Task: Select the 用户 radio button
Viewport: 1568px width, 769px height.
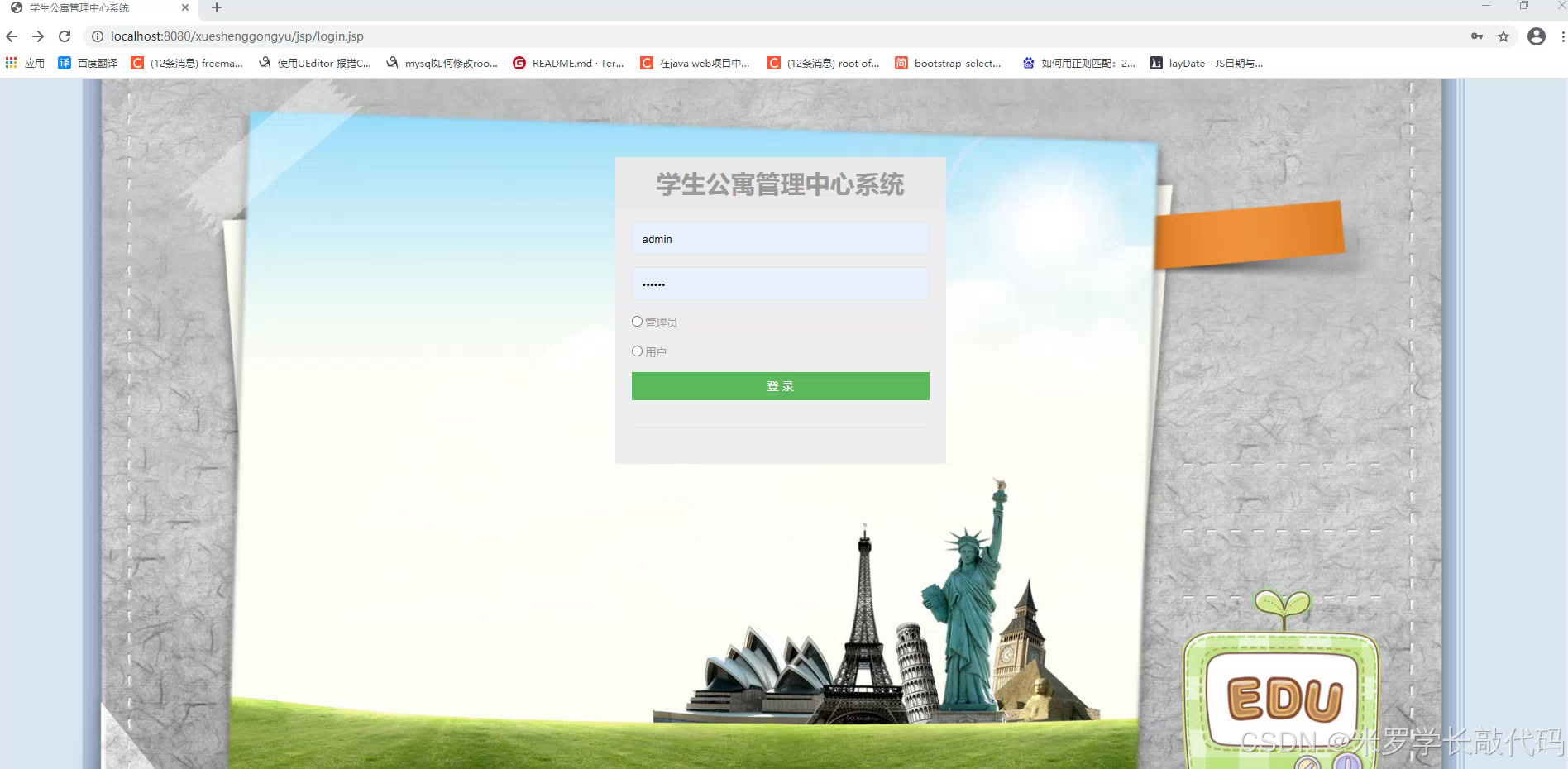Action: [x=637, y=351]
